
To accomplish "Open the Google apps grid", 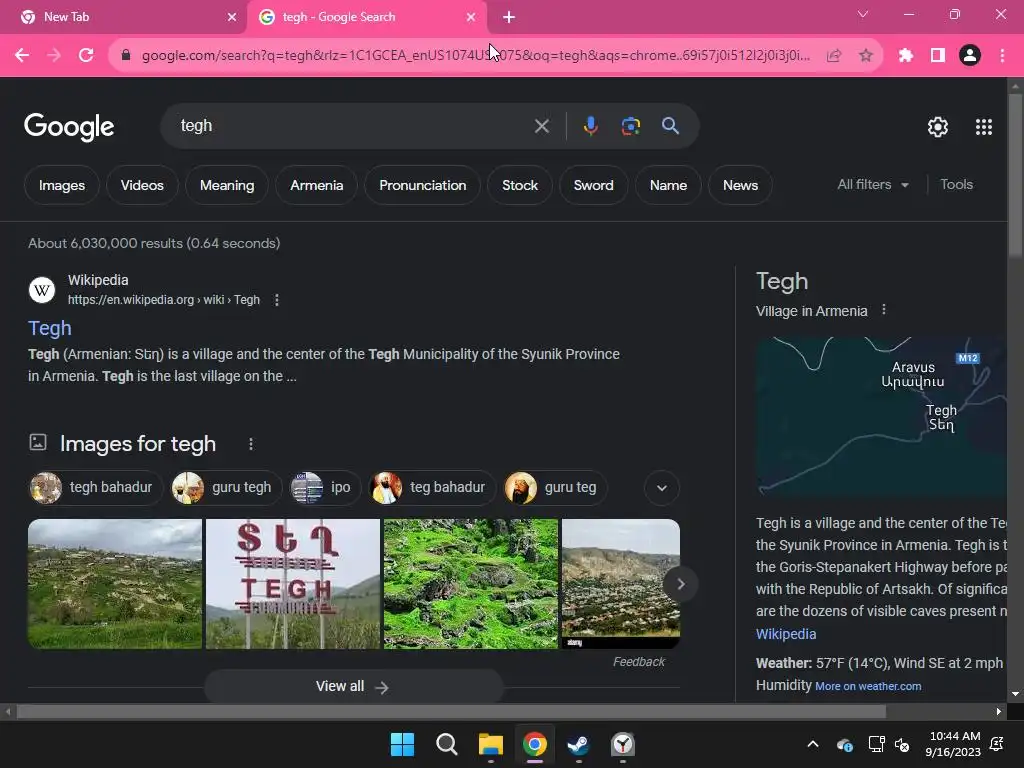I will [x=984, y=127].
